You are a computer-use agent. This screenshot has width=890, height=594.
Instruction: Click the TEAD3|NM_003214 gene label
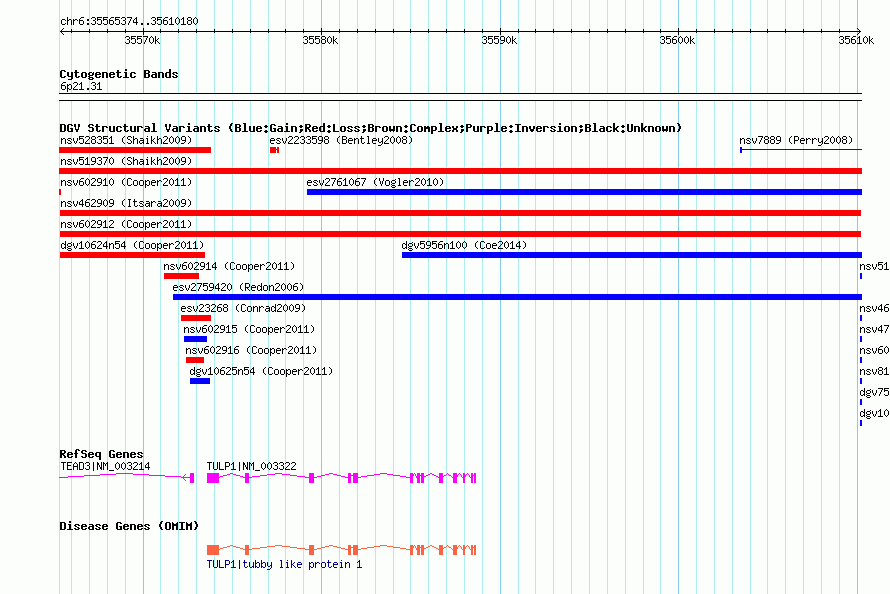pyautogui.click(x=105, y=466)
